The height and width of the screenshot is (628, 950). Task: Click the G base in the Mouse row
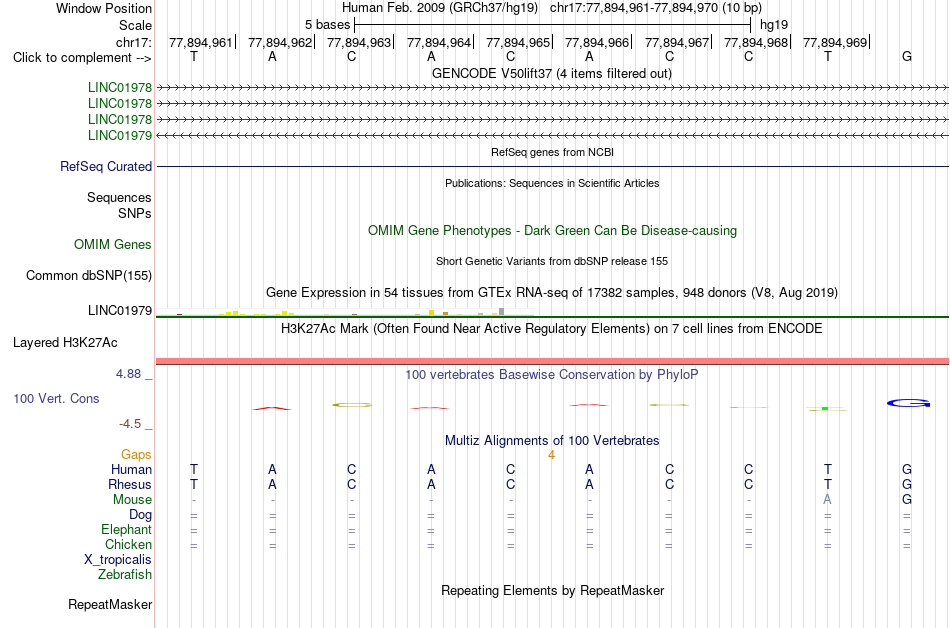pos(906,500)
